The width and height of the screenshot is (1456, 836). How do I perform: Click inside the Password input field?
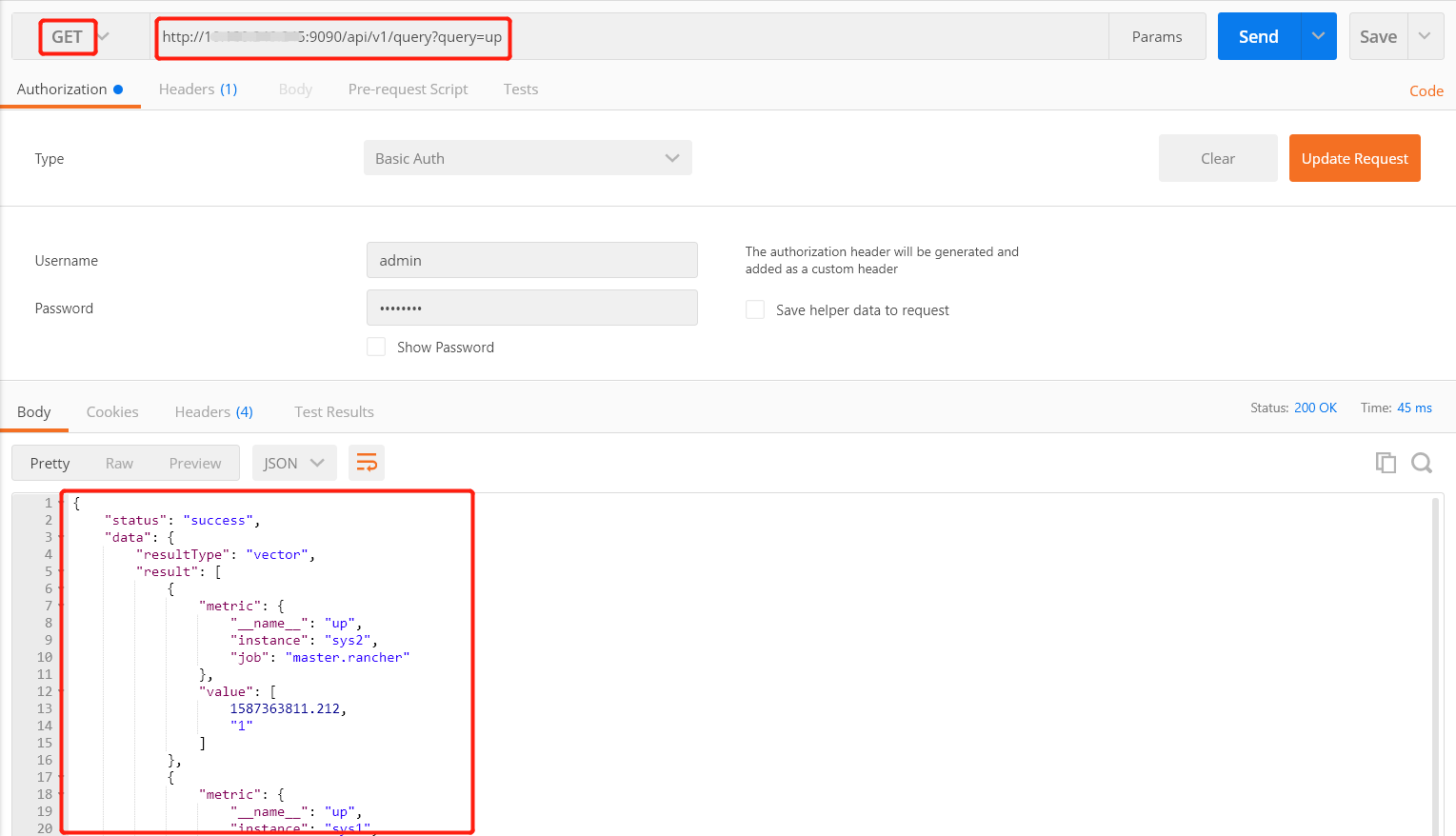(x=531, y=308)
